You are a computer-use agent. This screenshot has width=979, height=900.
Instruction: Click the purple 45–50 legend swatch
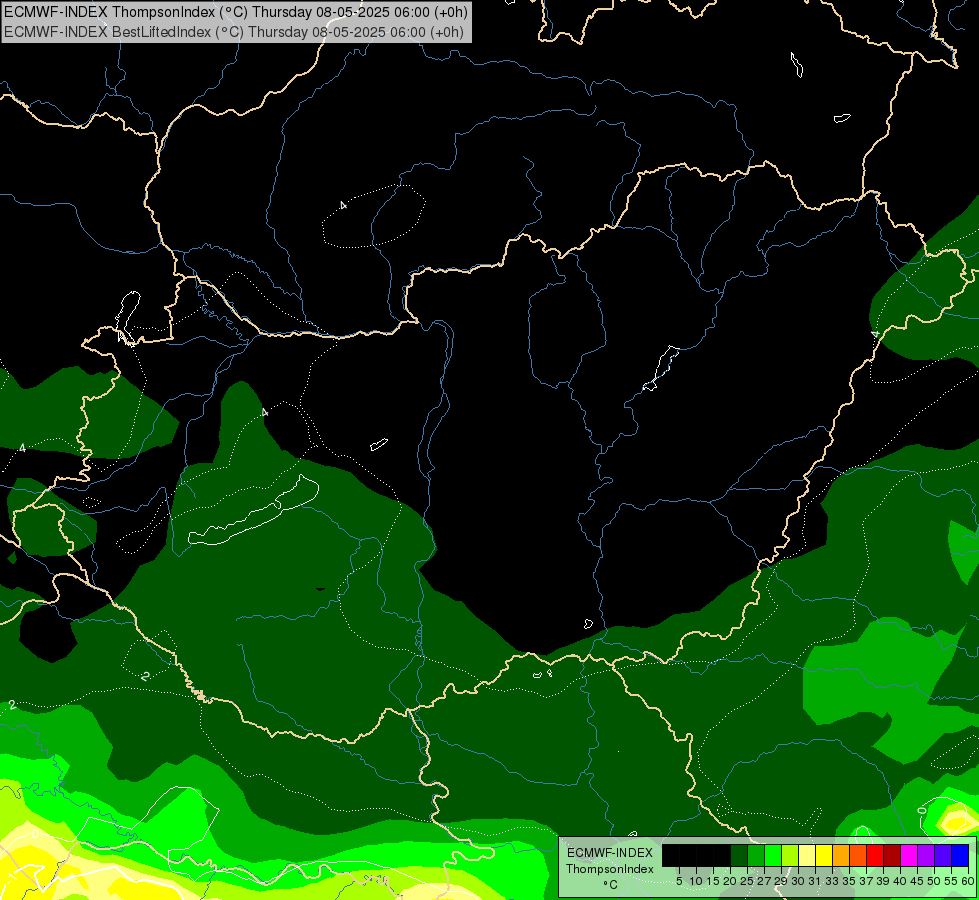tap(926, 855)
